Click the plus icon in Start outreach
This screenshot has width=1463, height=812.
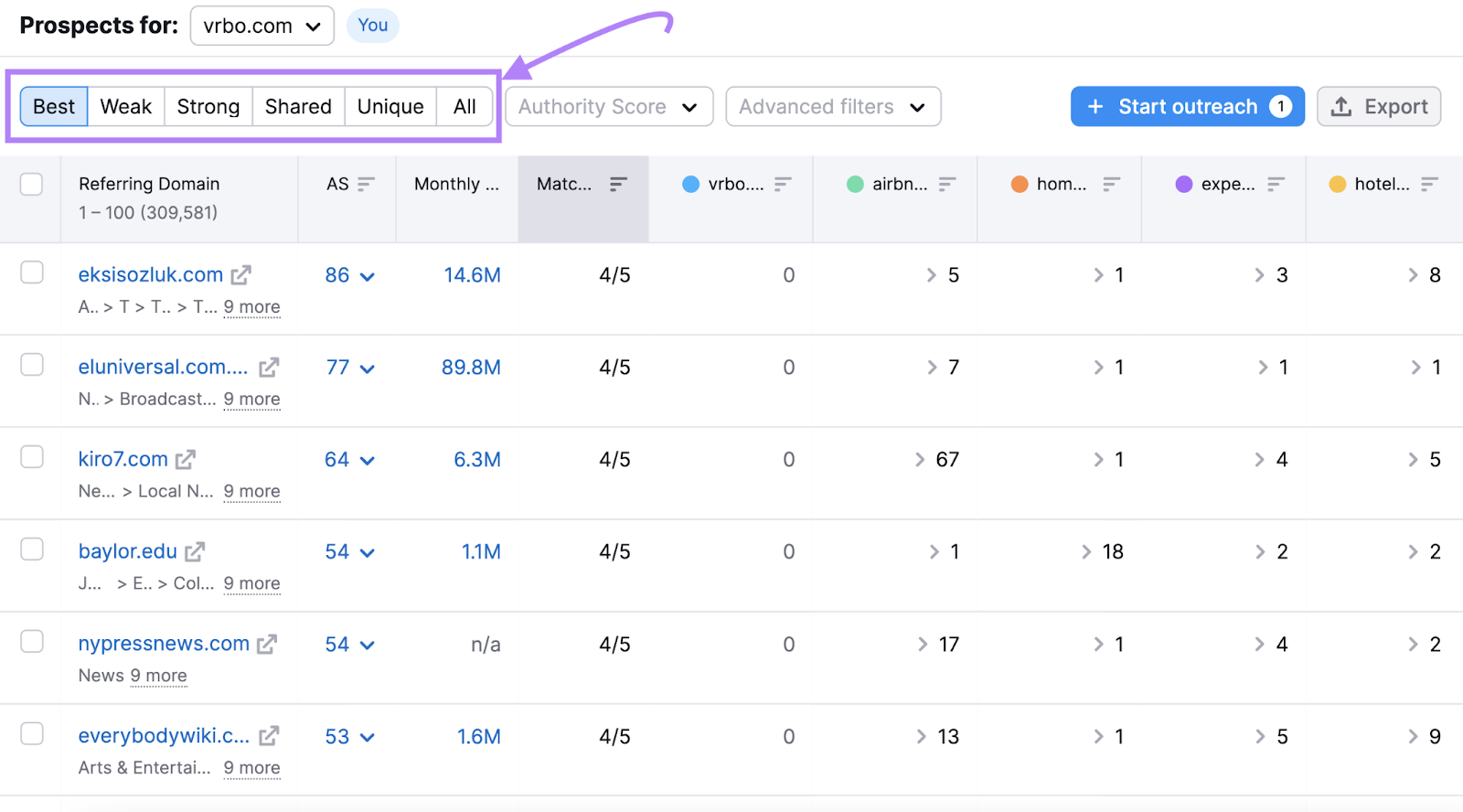[1095, 107]
